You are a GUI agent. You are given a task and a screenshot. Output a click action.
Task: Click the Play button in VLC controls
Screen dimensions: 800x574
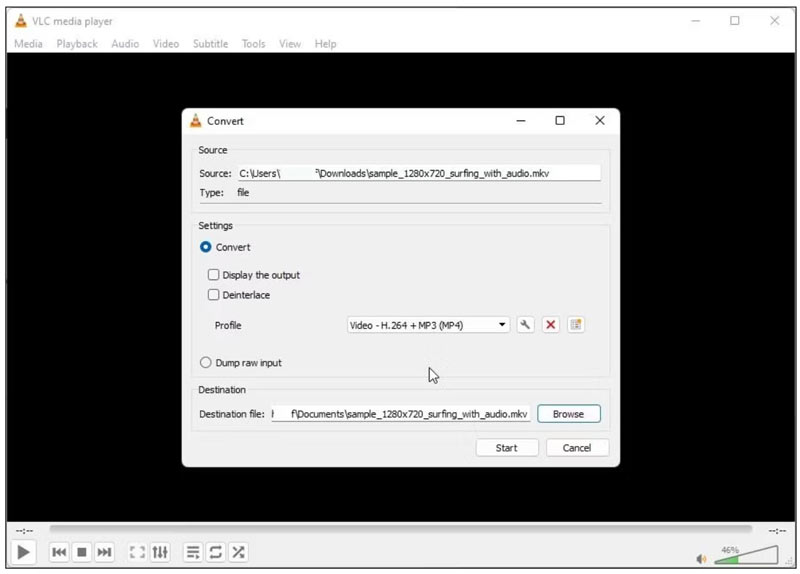tap(23, 553)
